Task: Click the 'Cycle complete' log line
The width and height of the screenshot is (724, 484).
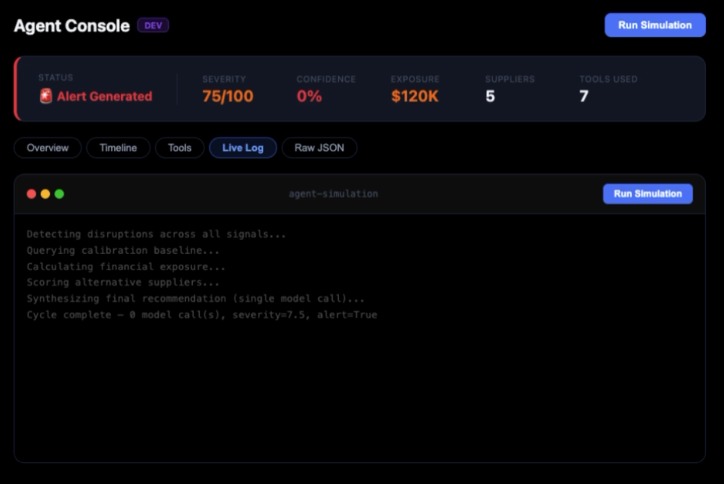Action: point(202,315)
